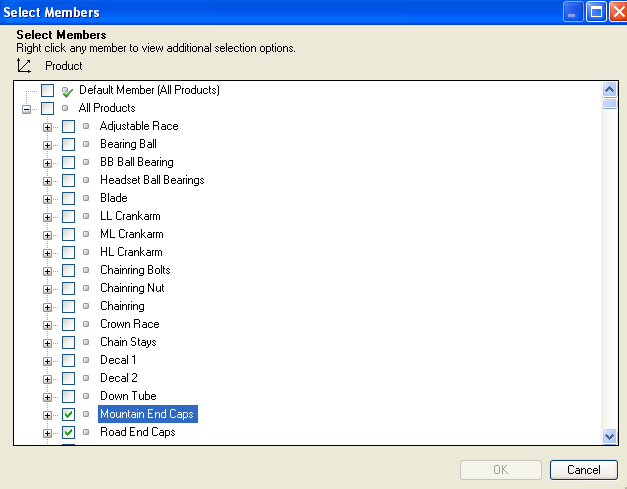Select the Headset Ball Bearings label
627x489 pixels.
(x=152, y=180)
